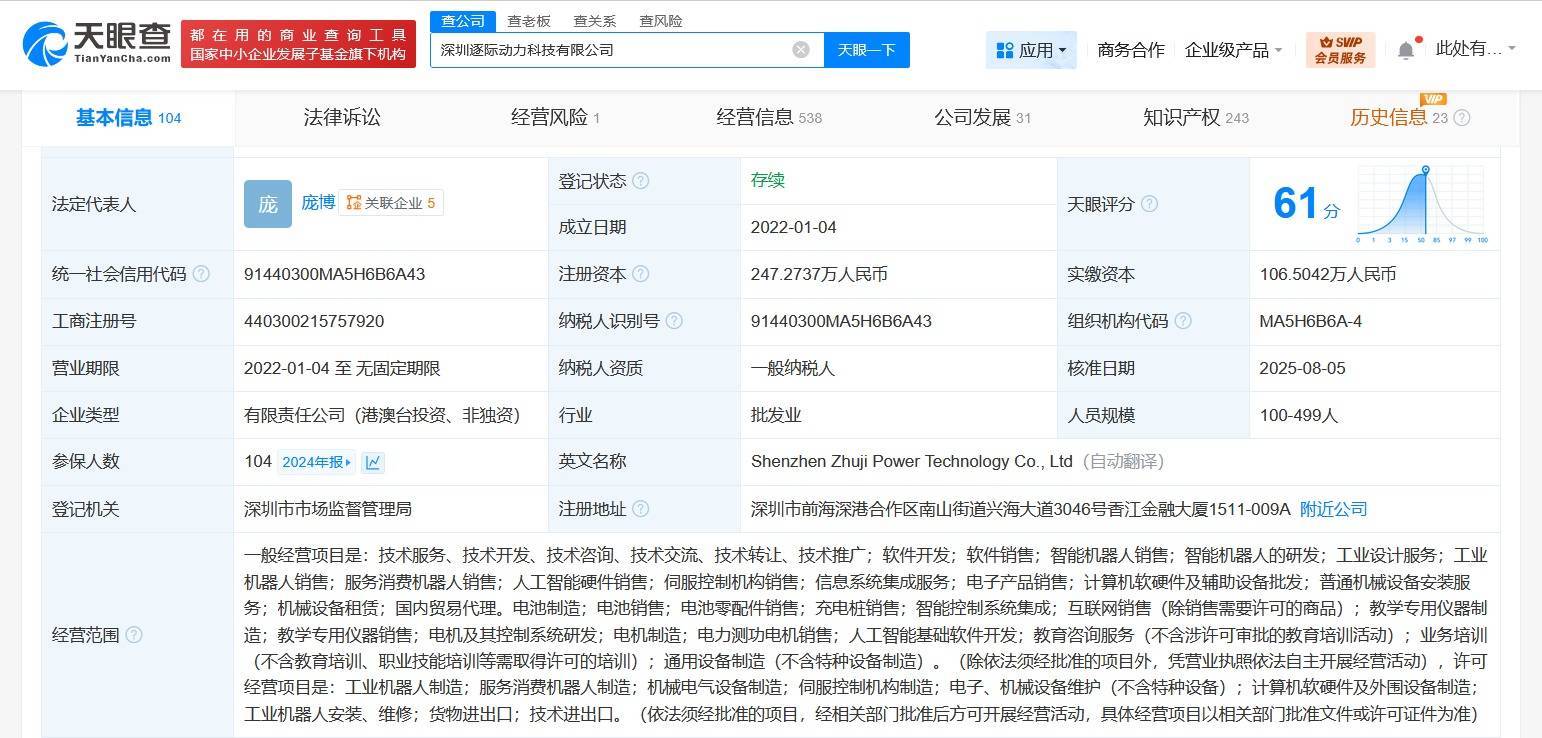Screen dimensions: 1542x738
Task: Show help for 组织机构代码 question mark
Action: 1183,321
